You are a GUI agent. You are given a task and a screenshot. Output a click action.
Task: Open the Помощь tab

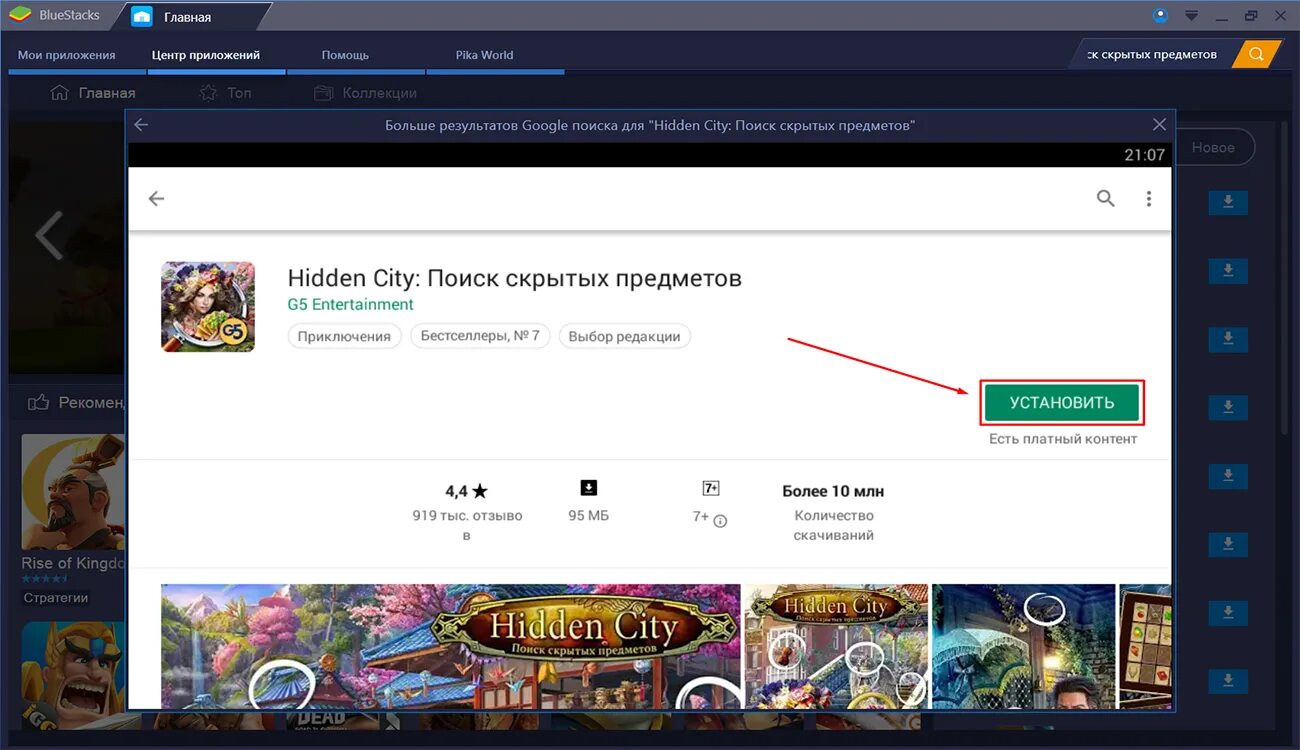point(345,55)
